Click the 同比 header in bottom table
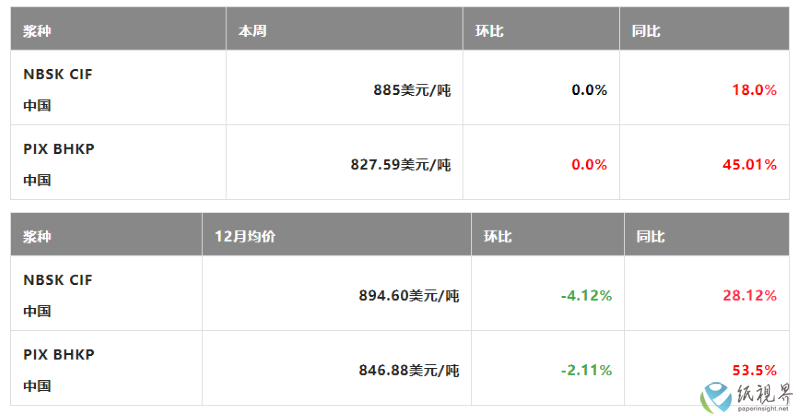800x416 pixels. [x=651, y=236]
